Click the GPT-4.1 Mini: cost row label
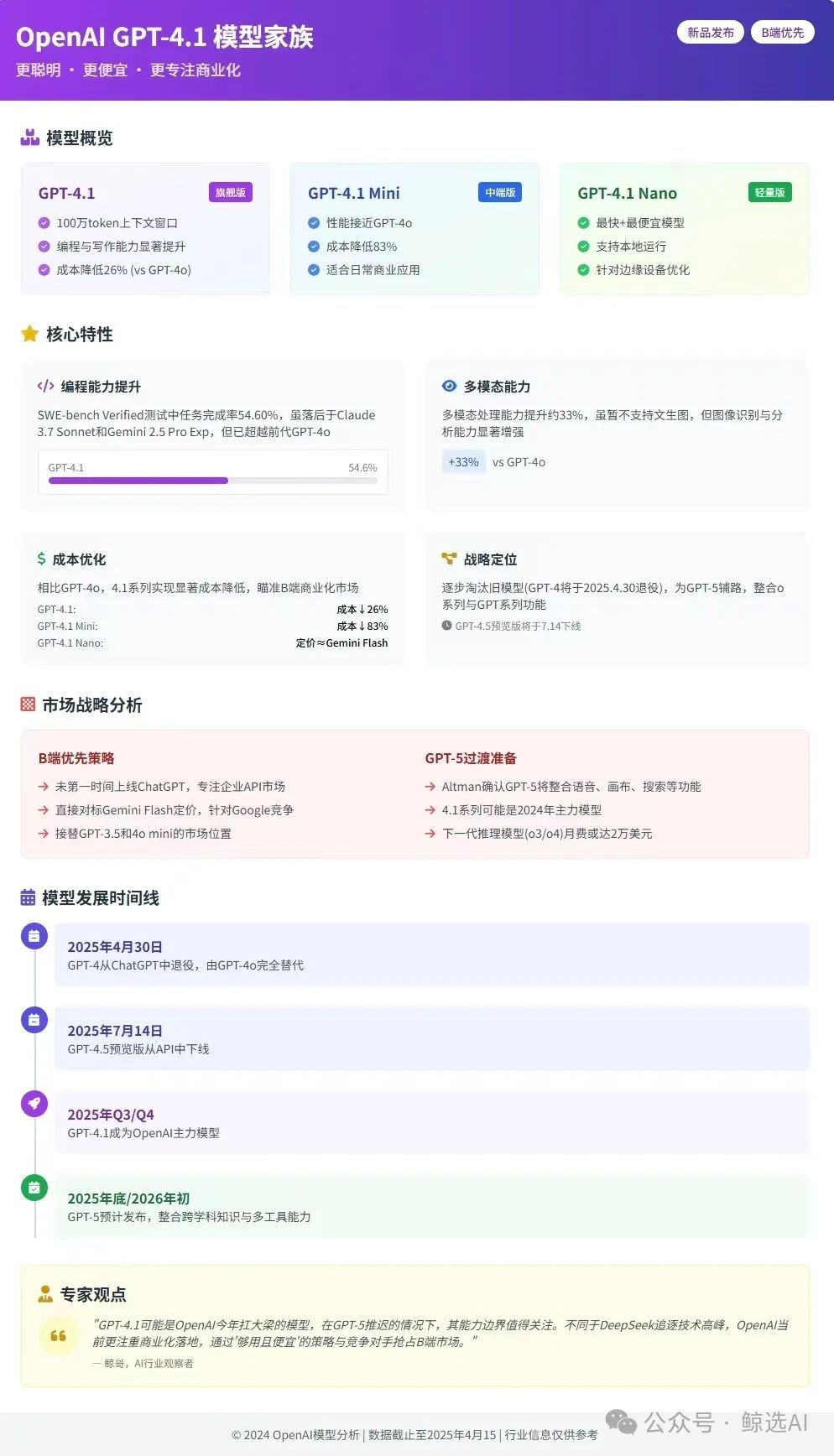This screenshot has width=834, height=1456. [x=68, y=627]
